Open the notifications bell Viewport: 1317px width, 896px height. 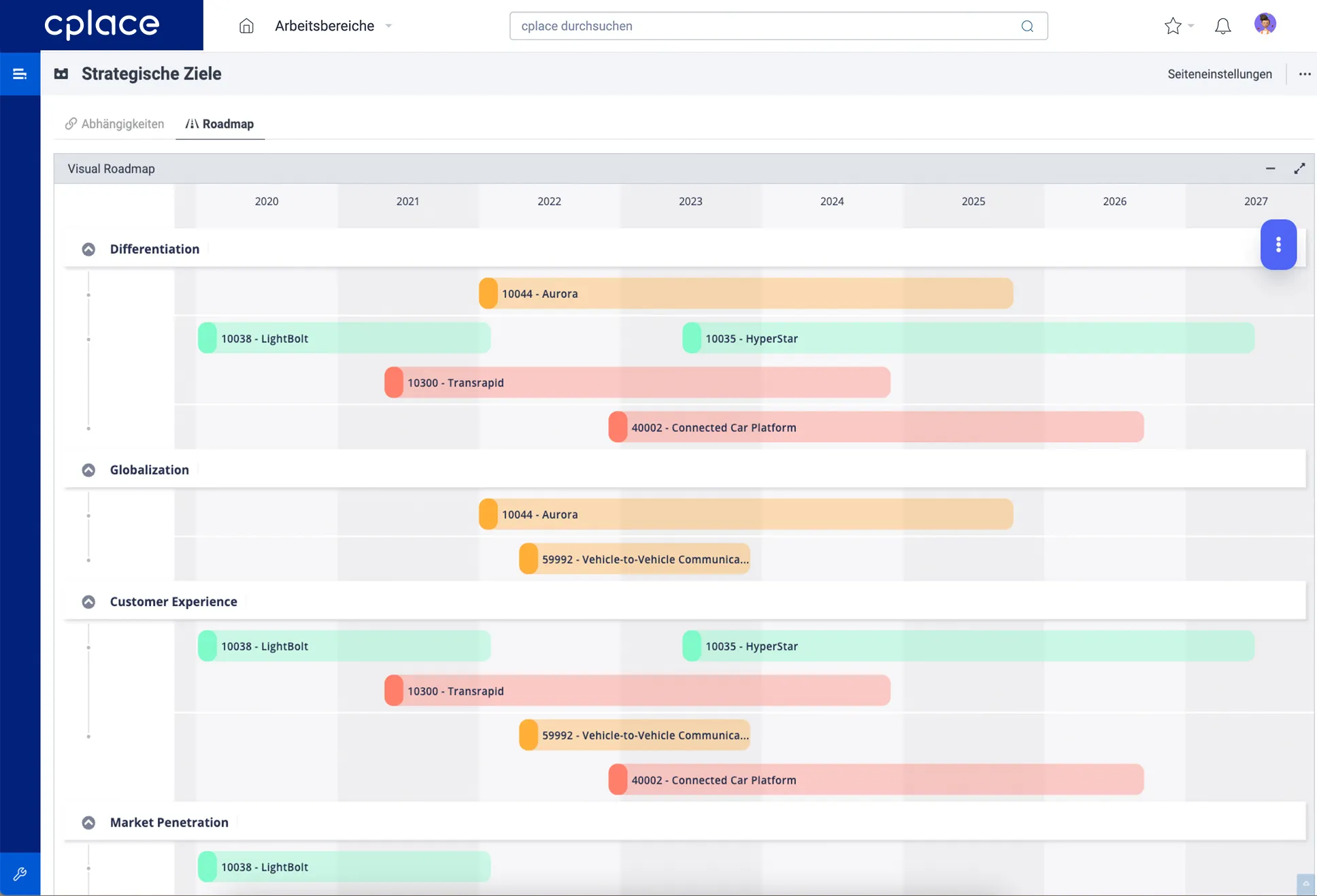point(1222,25)
